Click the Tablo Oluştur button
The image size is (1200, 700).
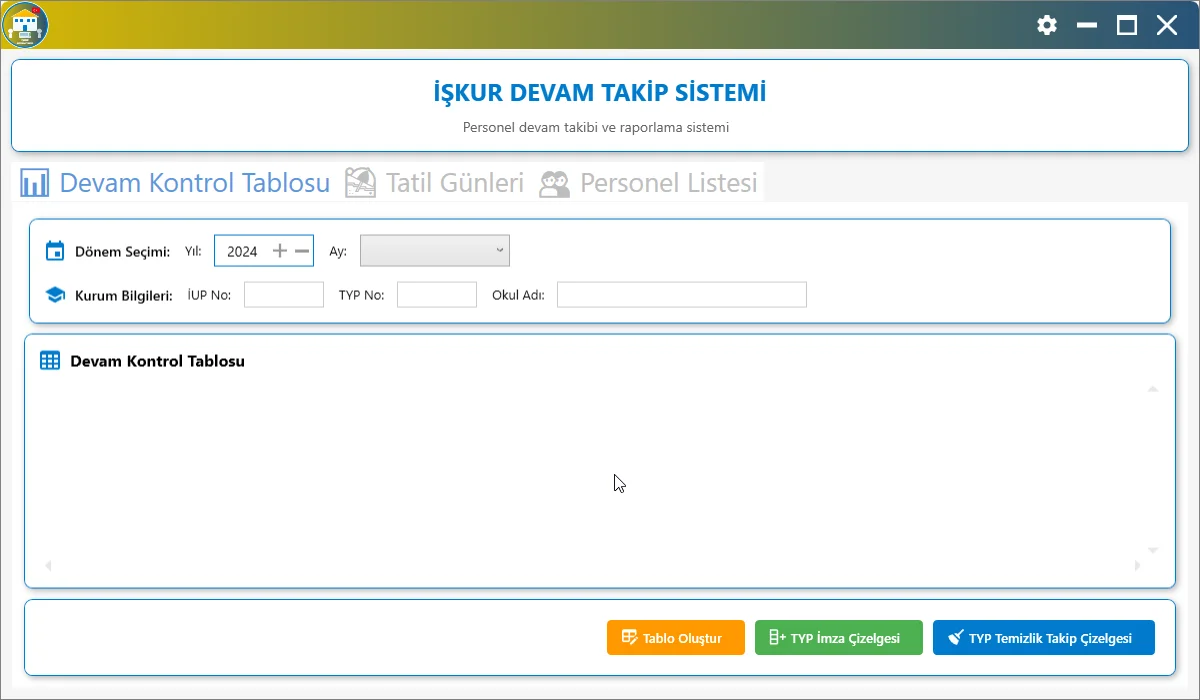click(675, 638)
